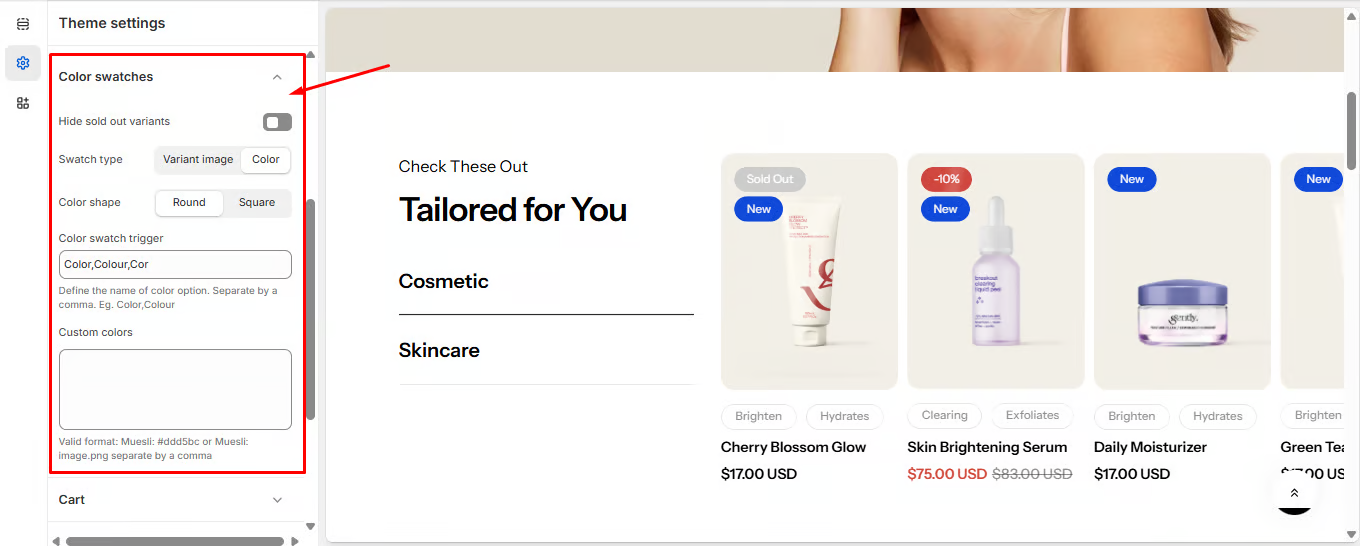
Task: Click the -10% discount badge
Action: coord(946,179)
